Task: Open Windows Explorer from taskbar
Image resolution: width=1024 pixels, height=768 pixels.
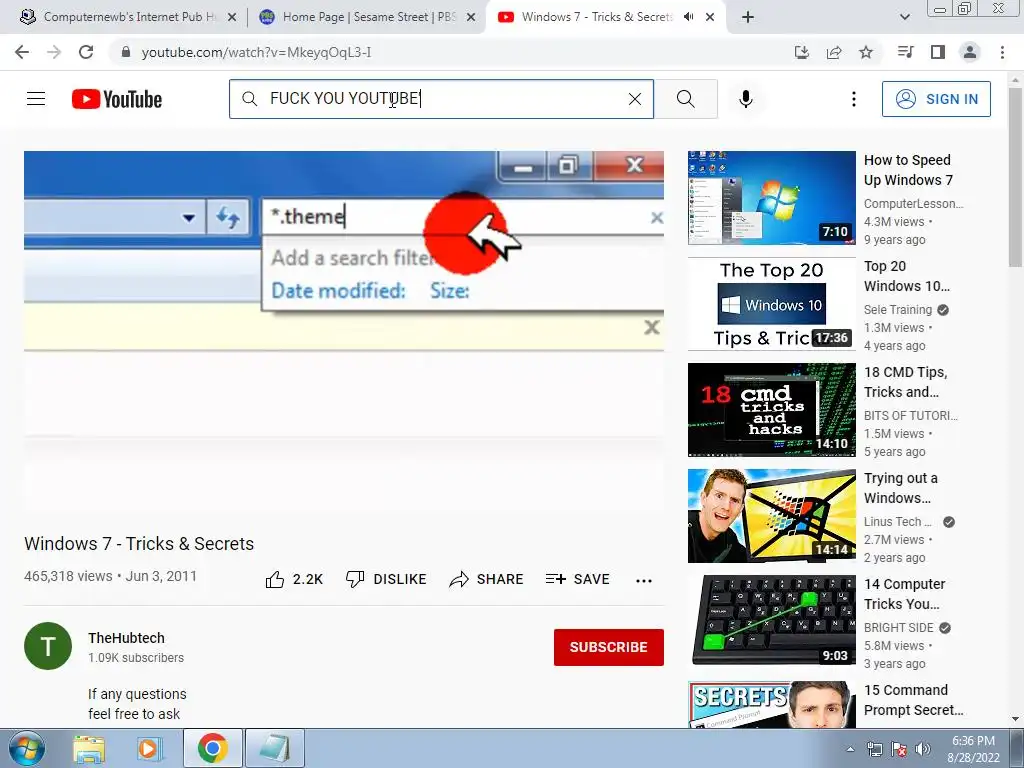Action: pyautogui.click(x=89, y=748)
